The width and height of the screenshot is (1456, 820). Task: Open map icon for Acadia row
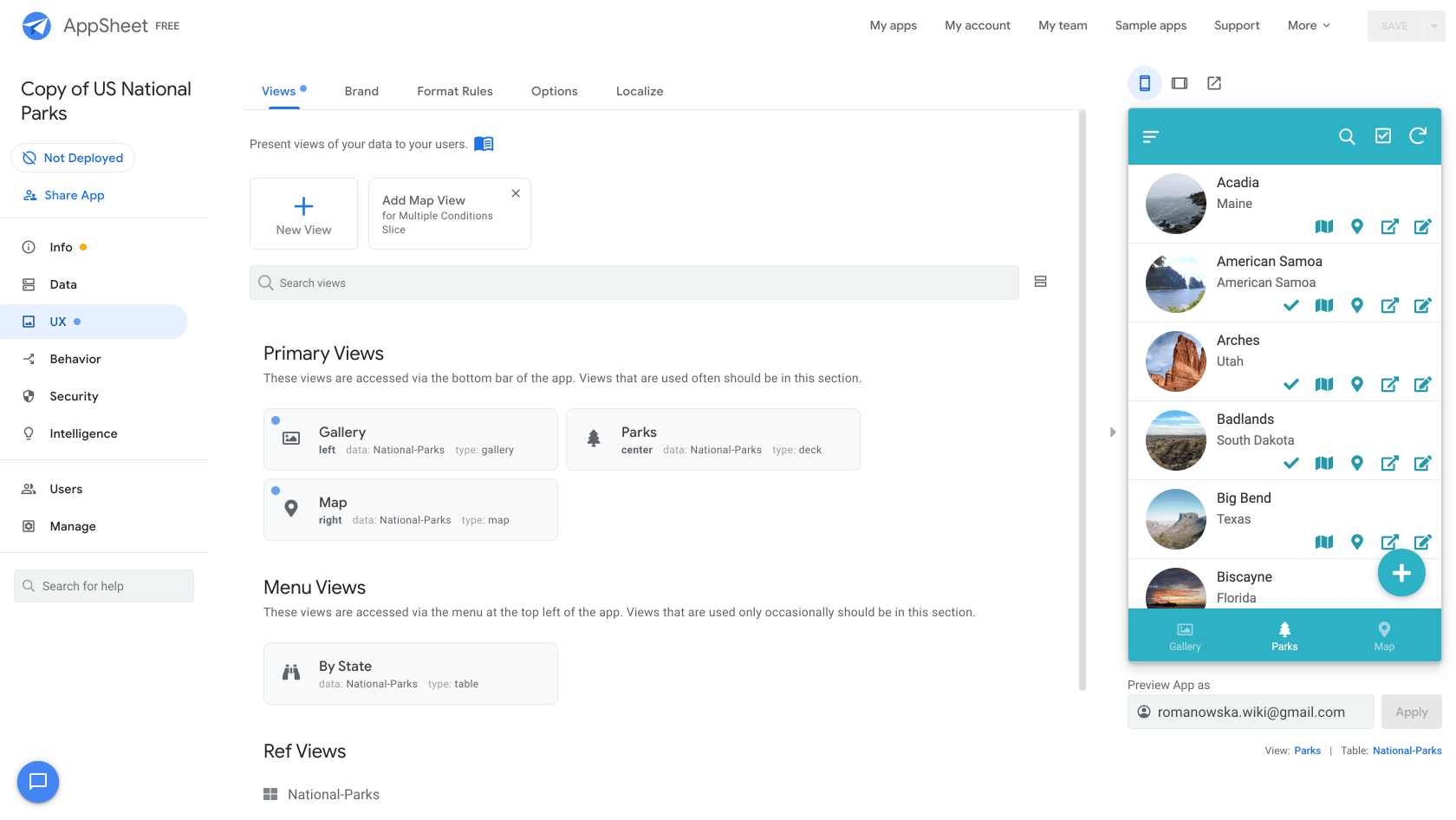point(1324,226)
